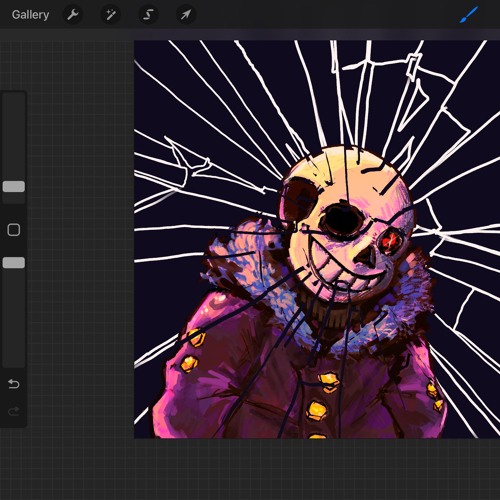Viewport: 500px width, 500px height.
Task: Tap the Modify square button in sidebar
Action: coord(14,230)
